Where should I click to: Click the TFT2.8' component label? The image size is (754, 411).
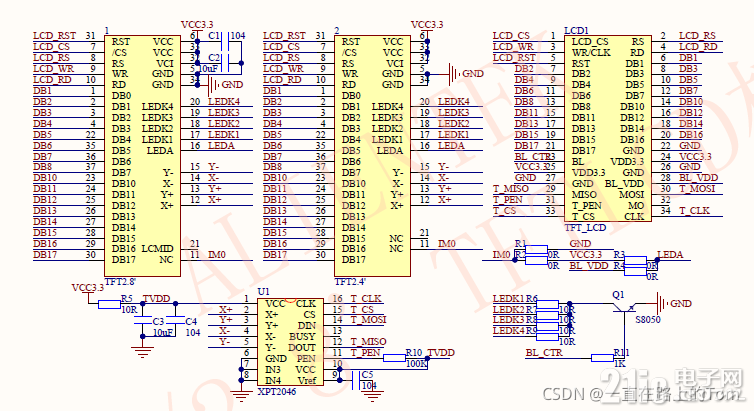120,282
